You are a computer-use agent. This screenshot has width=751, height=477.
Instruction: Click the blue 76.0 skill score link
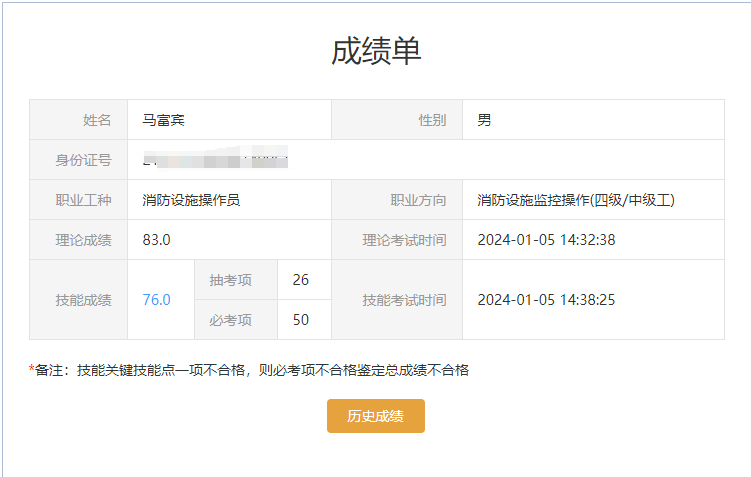(x=157, y=300)
